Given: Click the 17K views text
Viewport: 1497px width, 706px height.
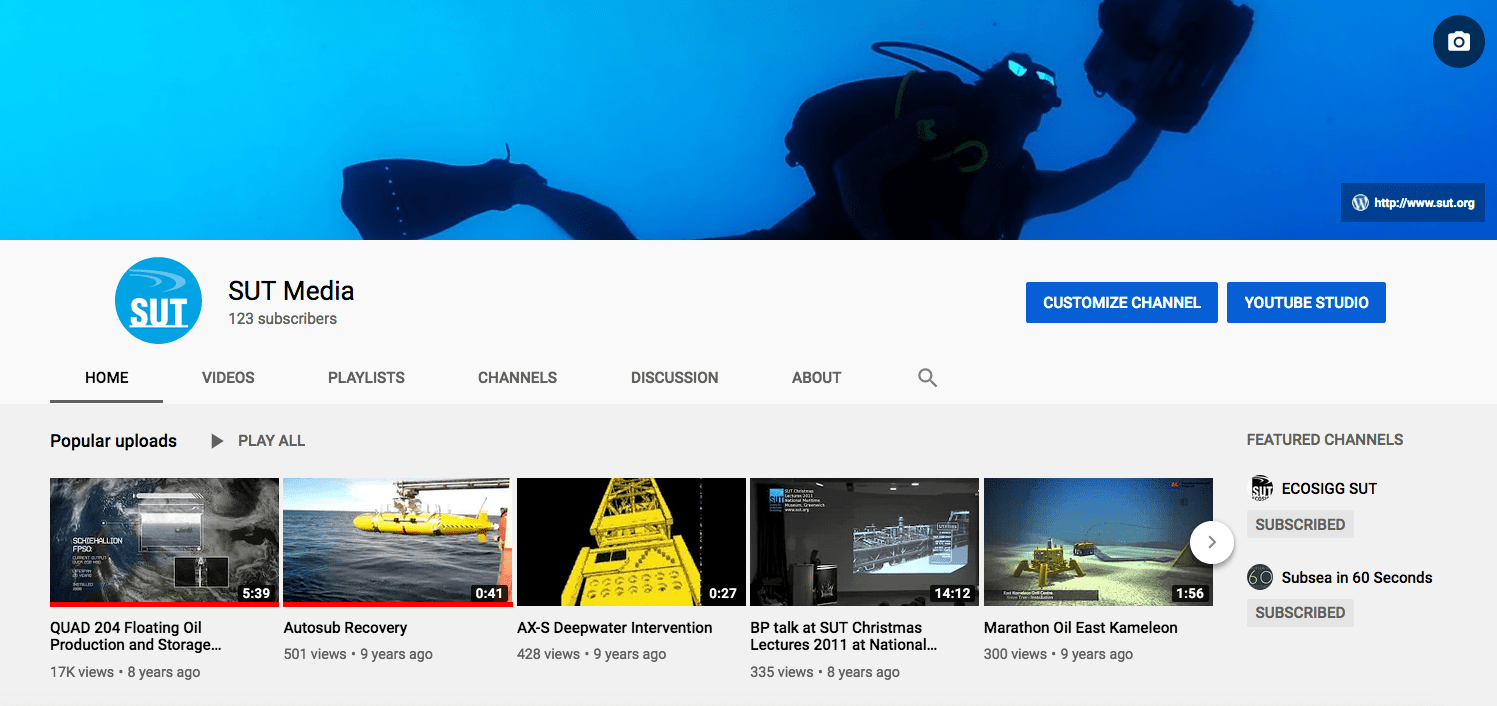Looking at the screenshot, I should click(x=82, y=672).
